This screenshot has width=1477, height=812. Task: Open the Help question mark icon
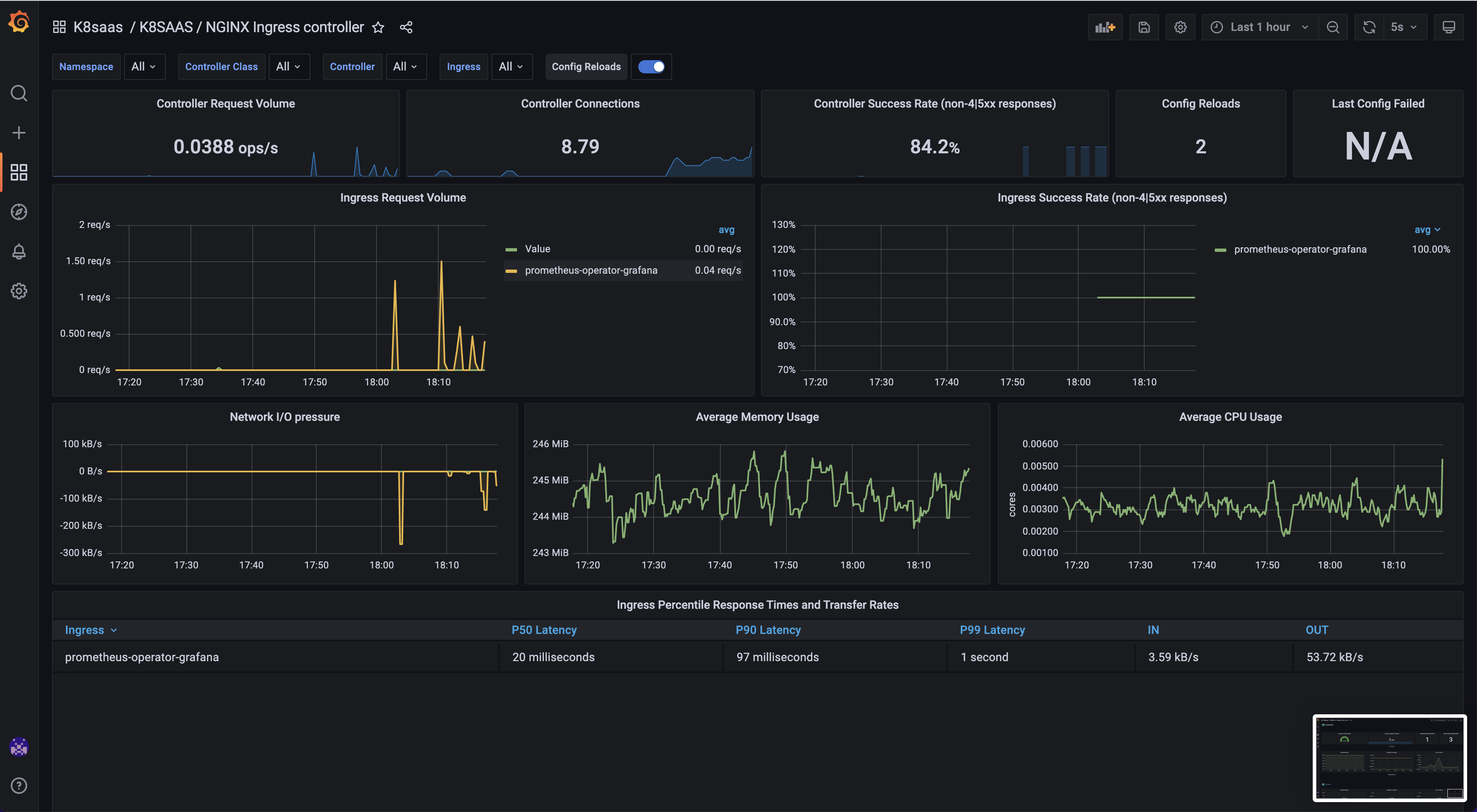(19, 785)
